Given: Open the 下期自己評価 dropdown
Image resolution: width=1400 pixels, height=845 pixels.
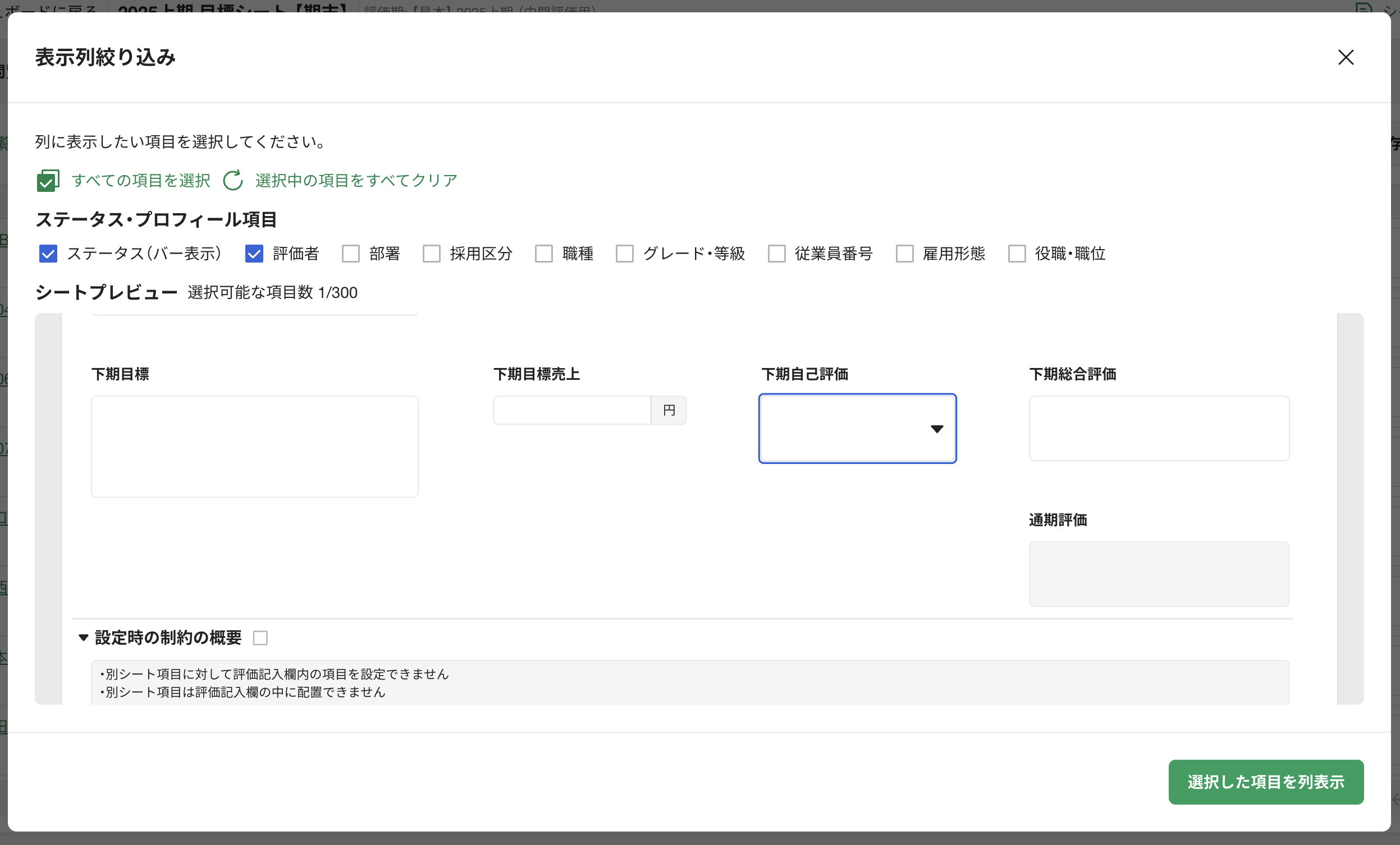Looking at the screenshot, I should pyautogui.click(x=857, y=429).
